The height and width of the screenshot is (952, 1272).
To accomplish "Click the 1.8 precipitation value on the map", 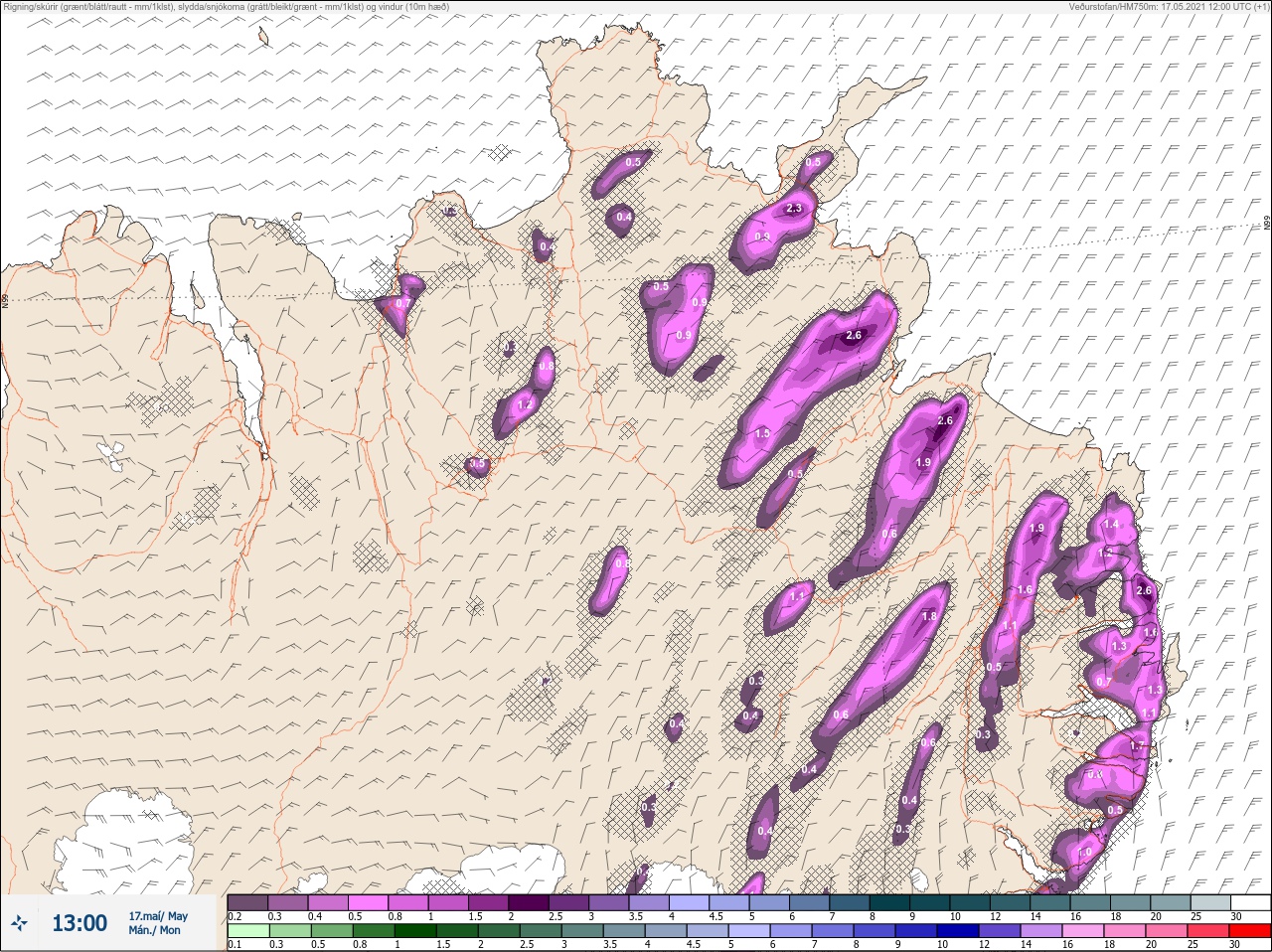I will click(929, 616).
